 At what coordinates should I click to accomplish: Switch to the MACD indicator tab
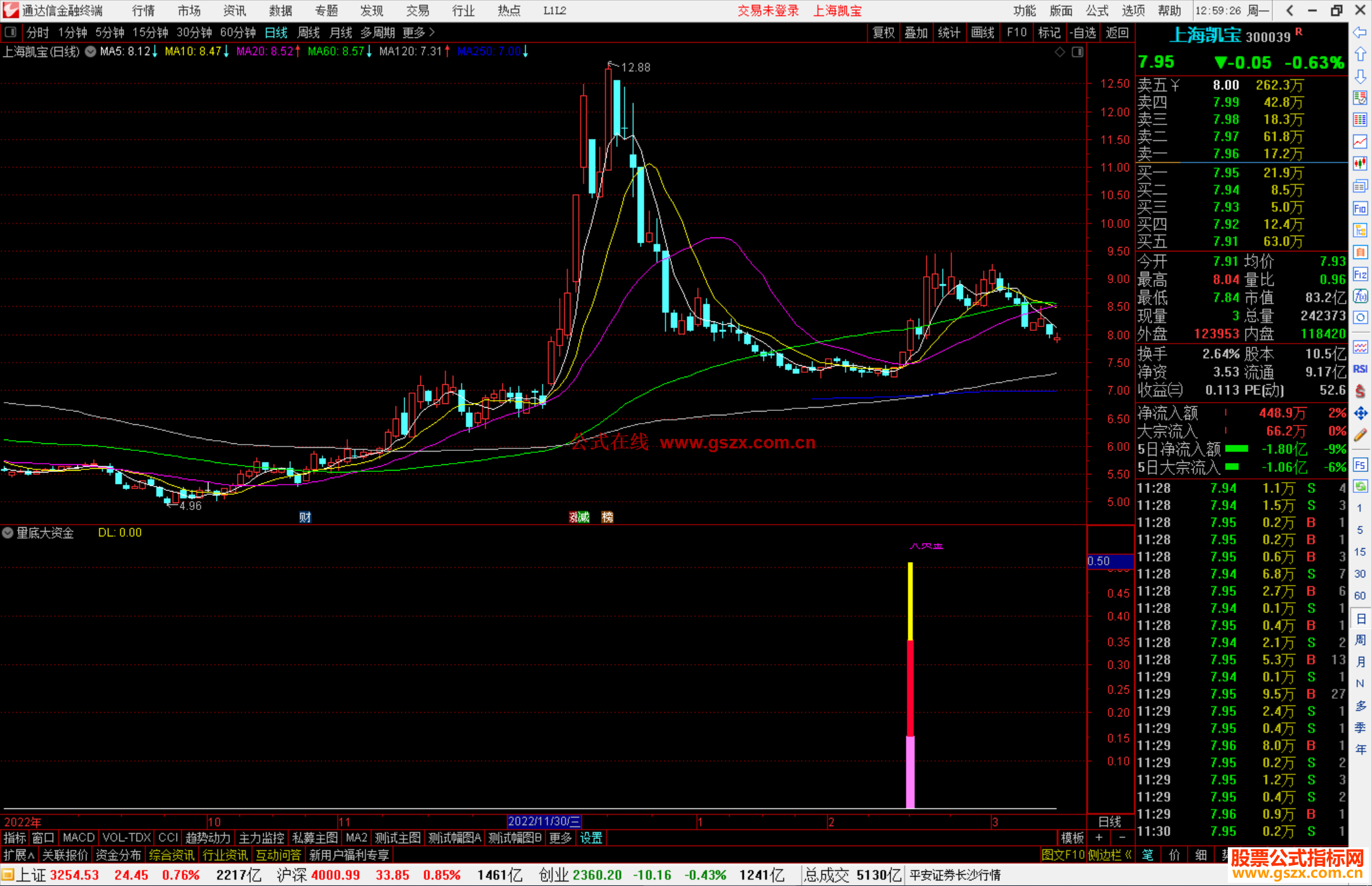point(79,838)
